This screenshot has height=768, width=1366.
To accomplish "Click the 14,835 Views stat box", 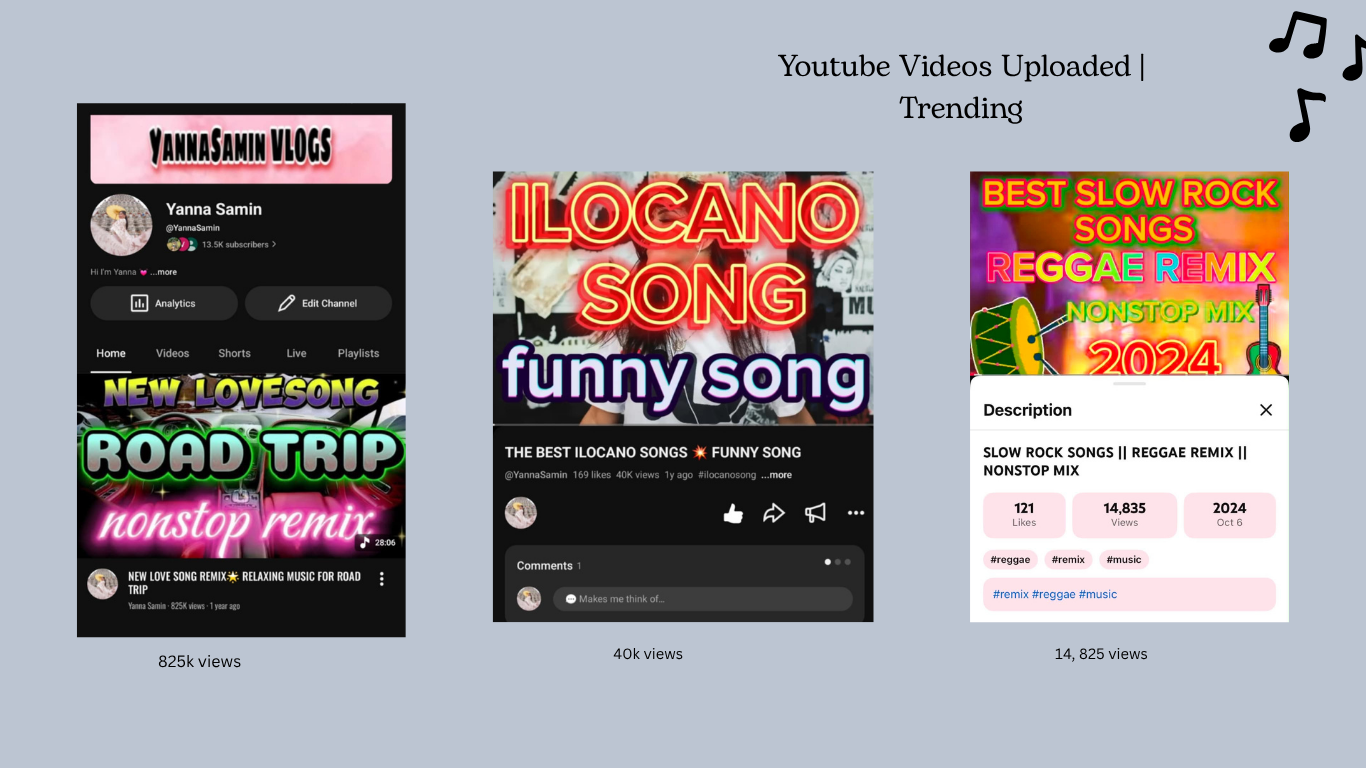I will coord(1124,515).
